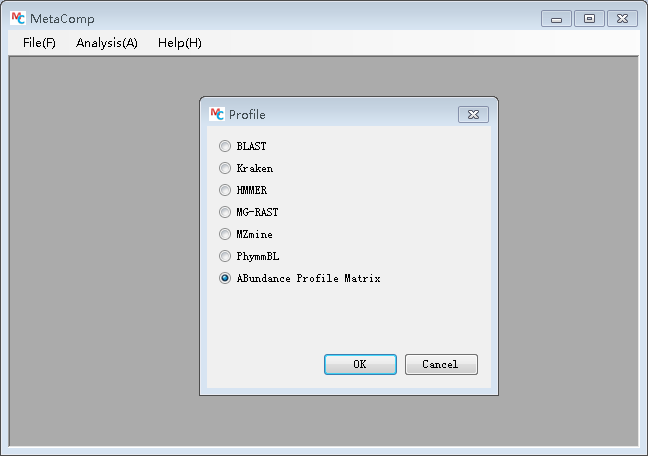Maximize the MetaComp window

coord(589,18)
